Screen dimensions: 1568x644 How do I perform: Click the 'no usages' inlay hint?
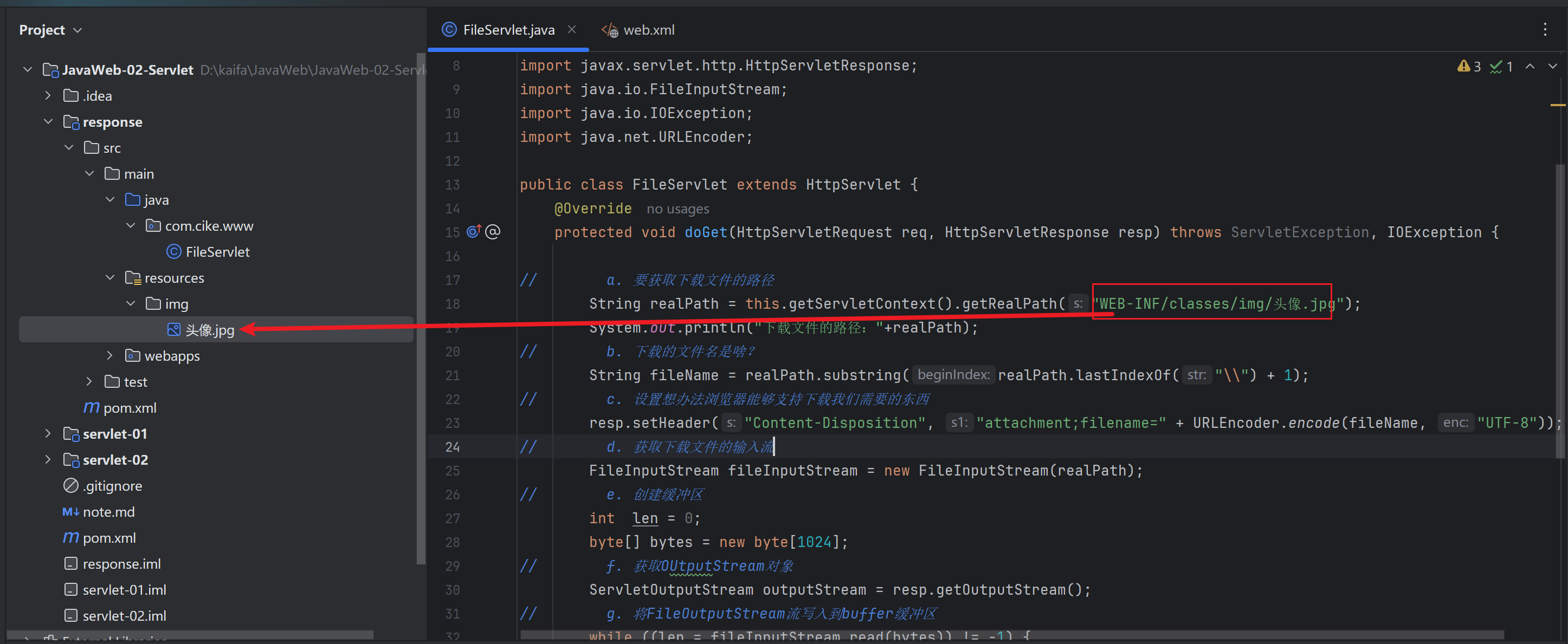pyautogui.click(x=677, y=209)
